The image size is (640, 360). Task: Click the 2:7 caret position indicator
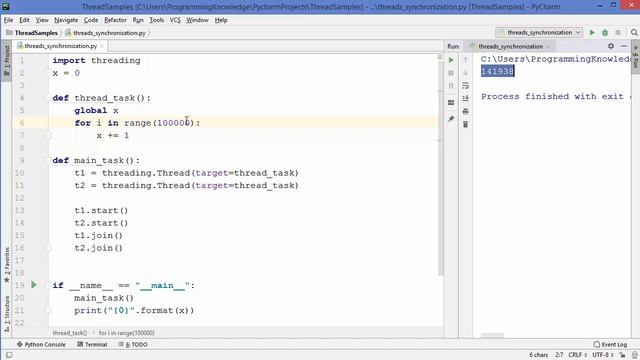(560, 355)
